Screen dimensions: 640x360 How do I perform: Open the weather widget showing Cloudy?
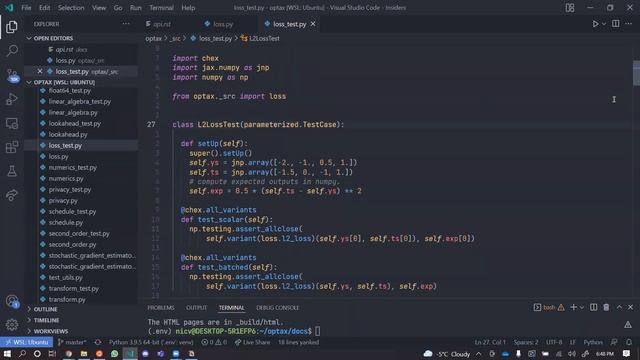point(447,353)
